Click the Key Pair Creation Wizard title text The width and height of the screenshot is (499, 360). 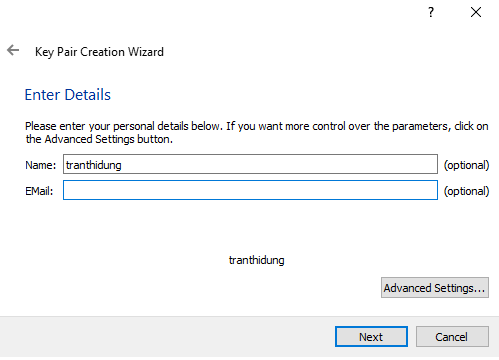tap(99, 52)
